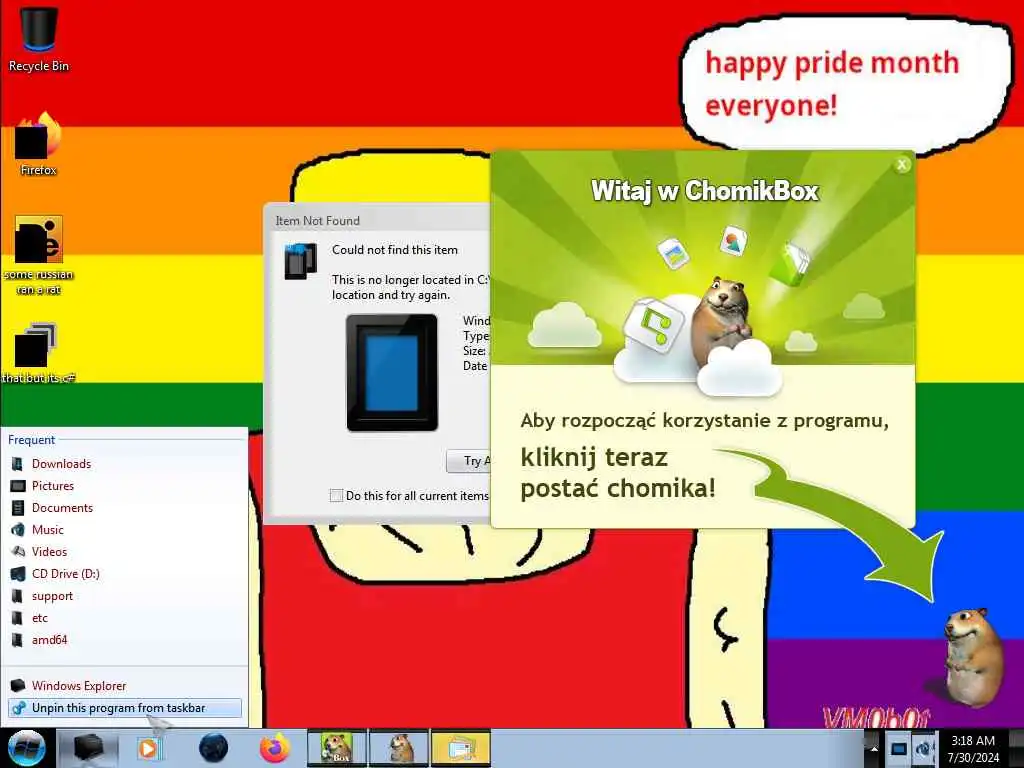Click the Try Again button in the dialog
1024x768 pixels.
[469, 461]
